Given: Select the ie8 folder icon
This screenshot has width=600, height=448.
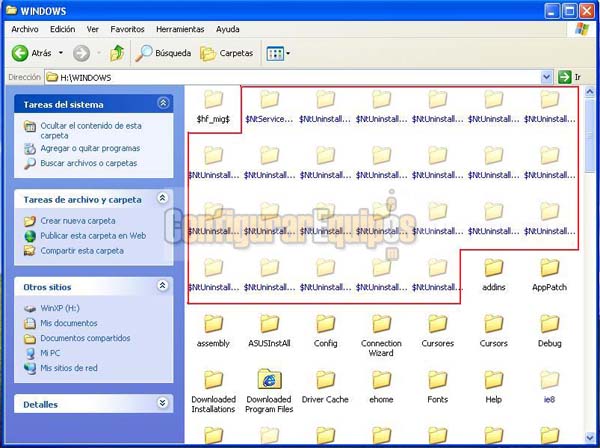Looking at the screenshot, I should (550, 380).
